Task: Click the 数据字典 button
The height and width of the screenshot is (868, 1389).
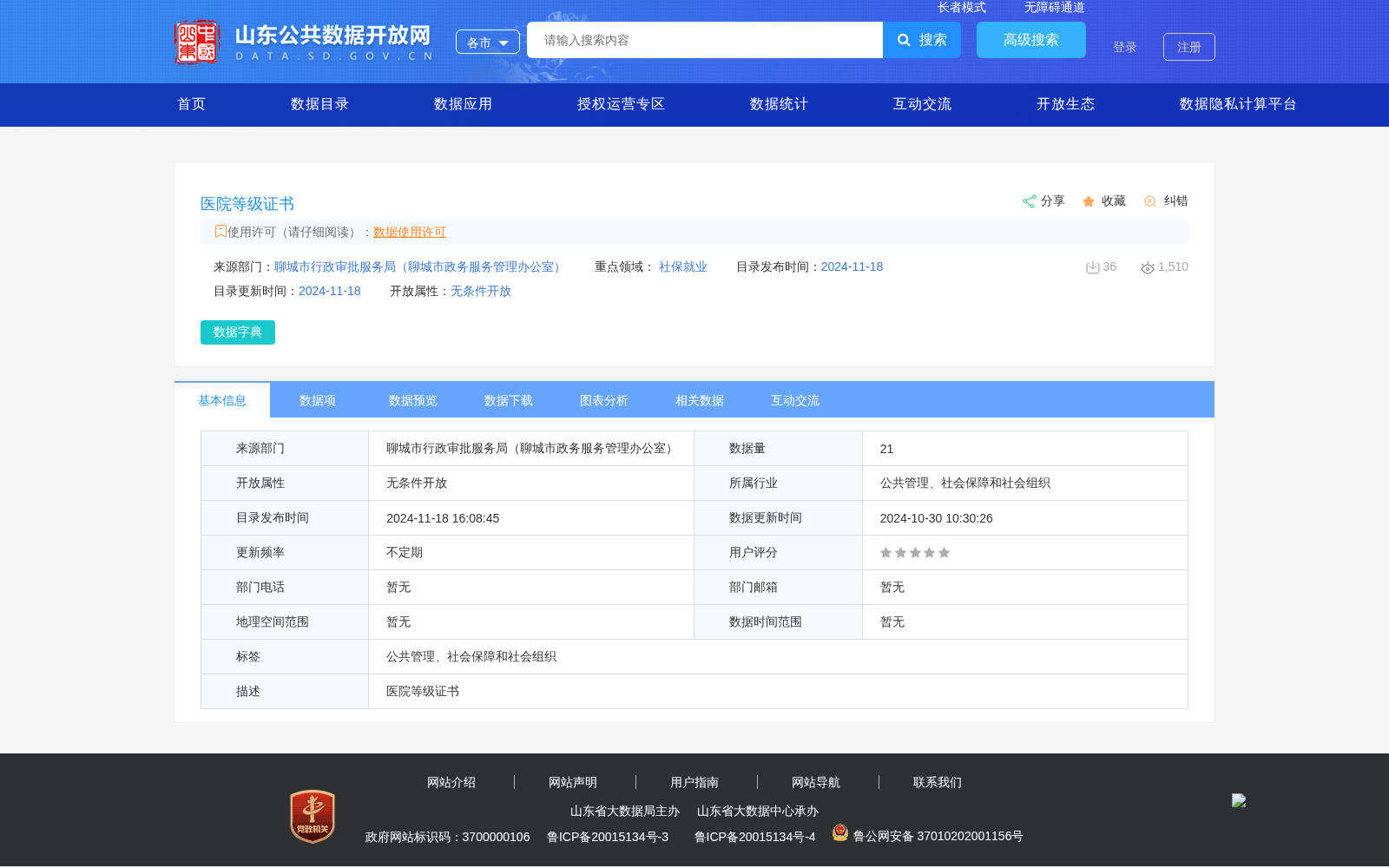Action: coord(238,332)
